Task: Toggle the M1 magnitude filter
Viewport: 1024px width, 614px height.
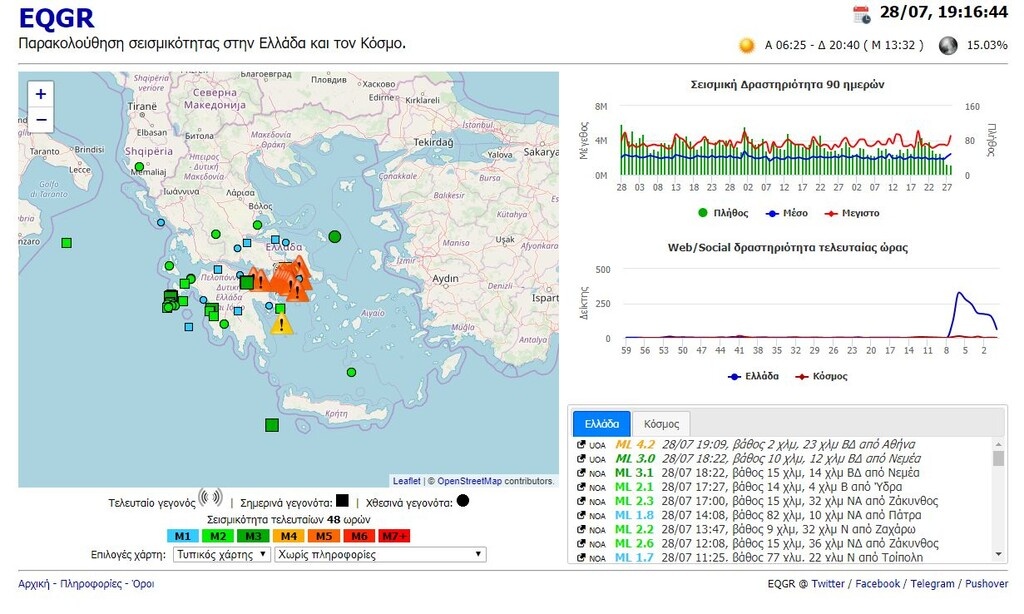Action: pos(180,536)
